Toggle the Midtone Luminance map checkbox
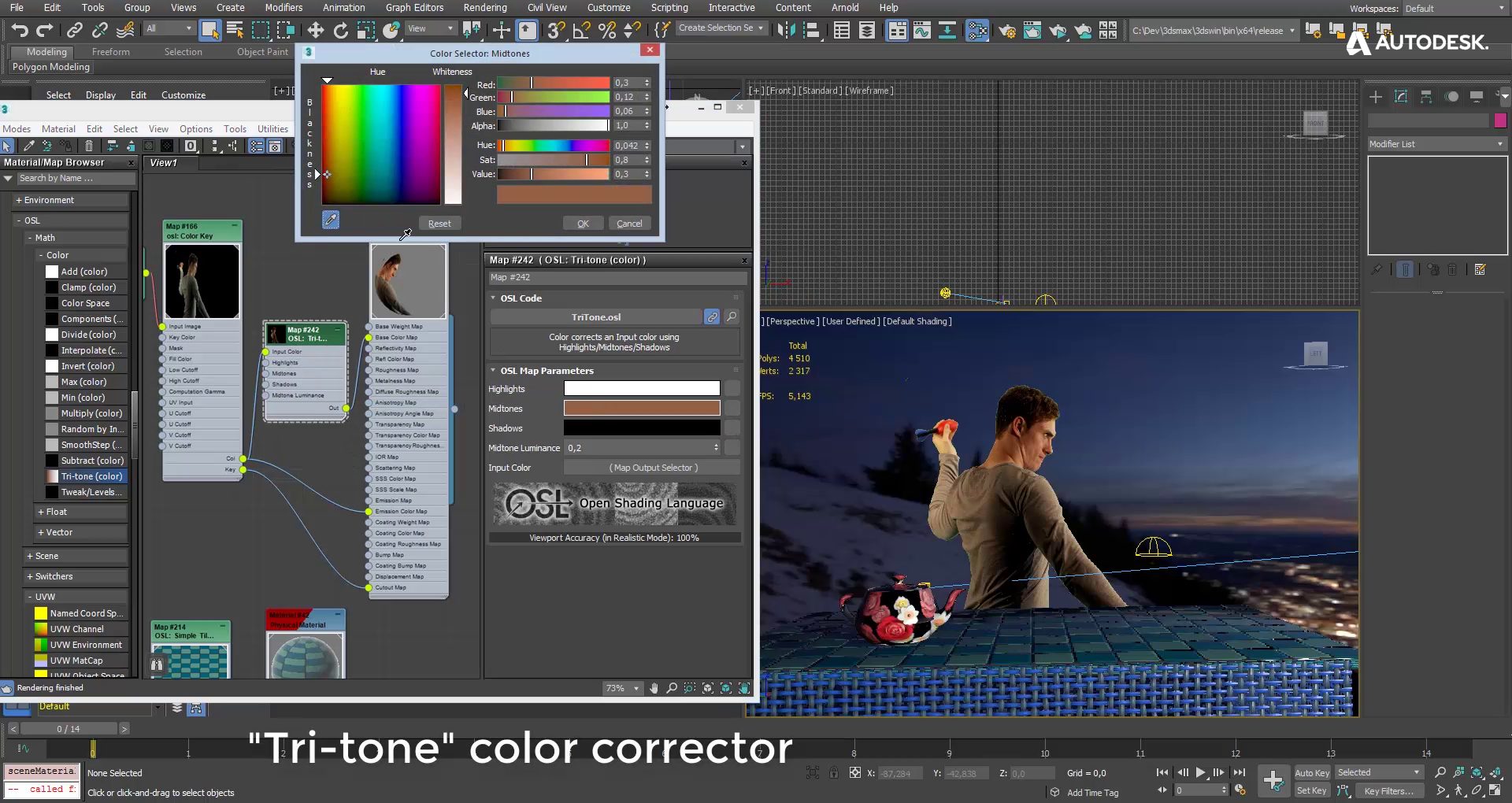 click(732, 447)
